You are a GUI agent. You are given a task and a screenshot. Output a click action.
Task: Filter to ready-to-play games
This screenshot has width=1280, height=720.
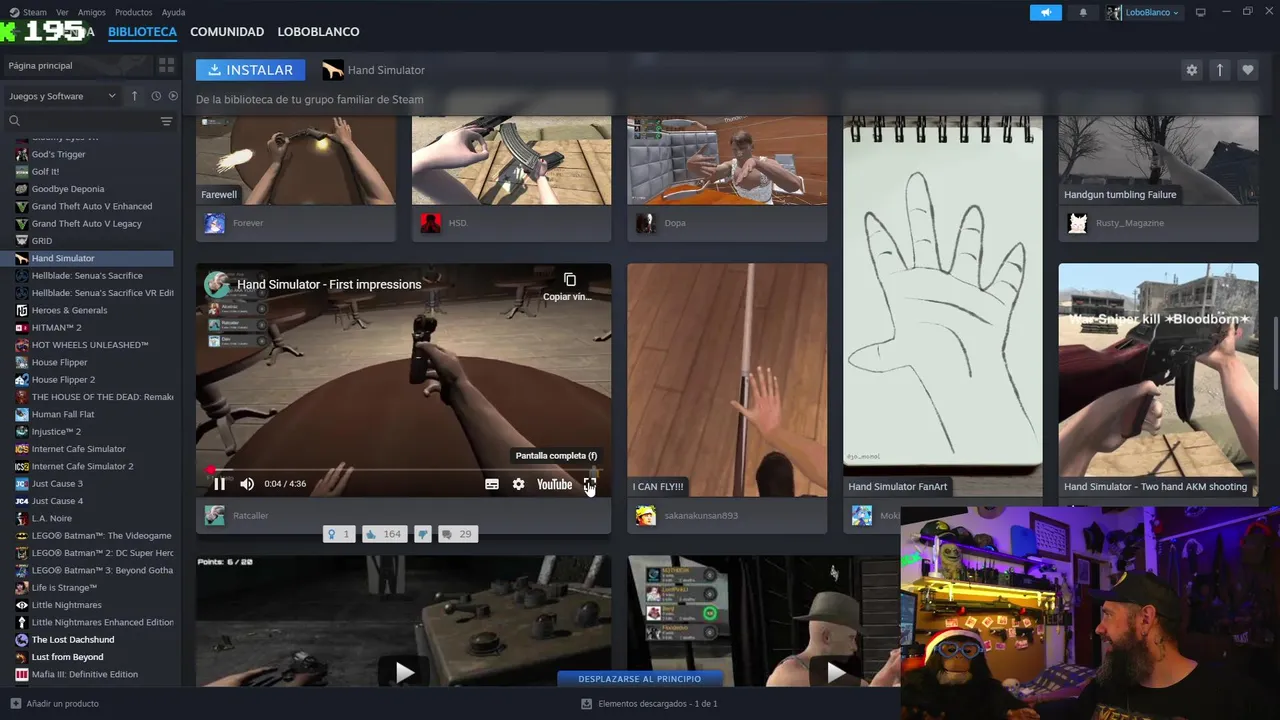click(x=173, y=96)
